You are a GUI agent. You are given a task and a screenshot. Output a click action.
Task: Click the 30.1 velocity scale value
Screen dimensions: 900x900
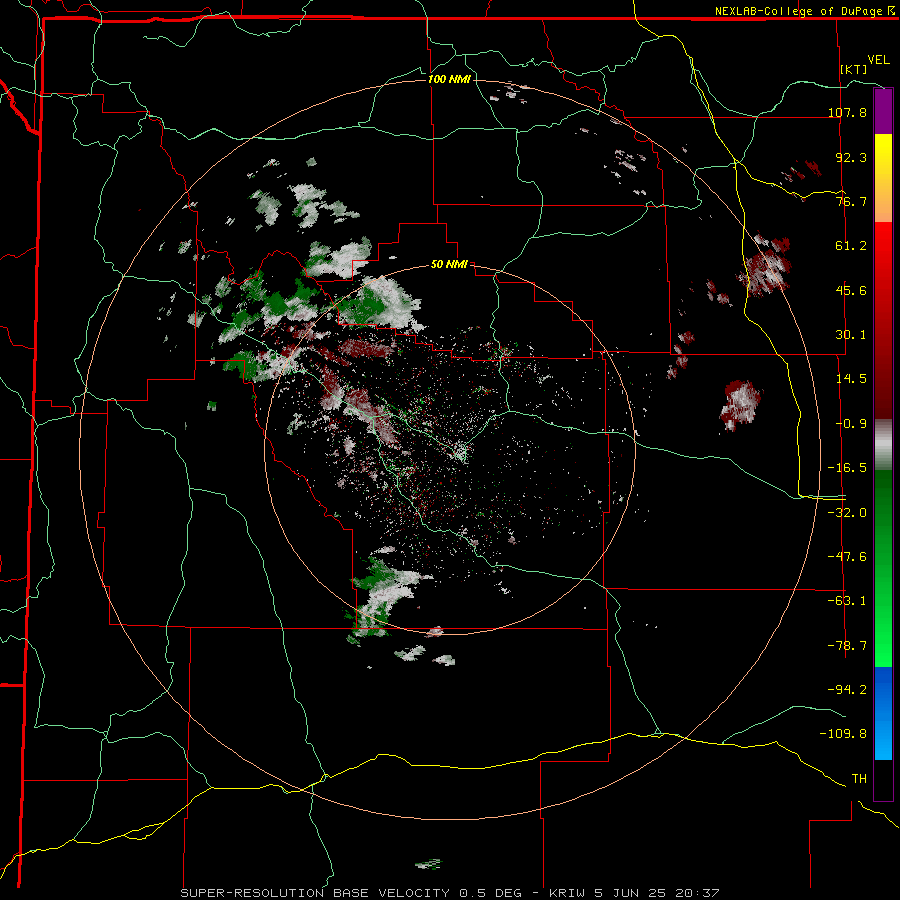pyautogui.click(x=851, y=334)
